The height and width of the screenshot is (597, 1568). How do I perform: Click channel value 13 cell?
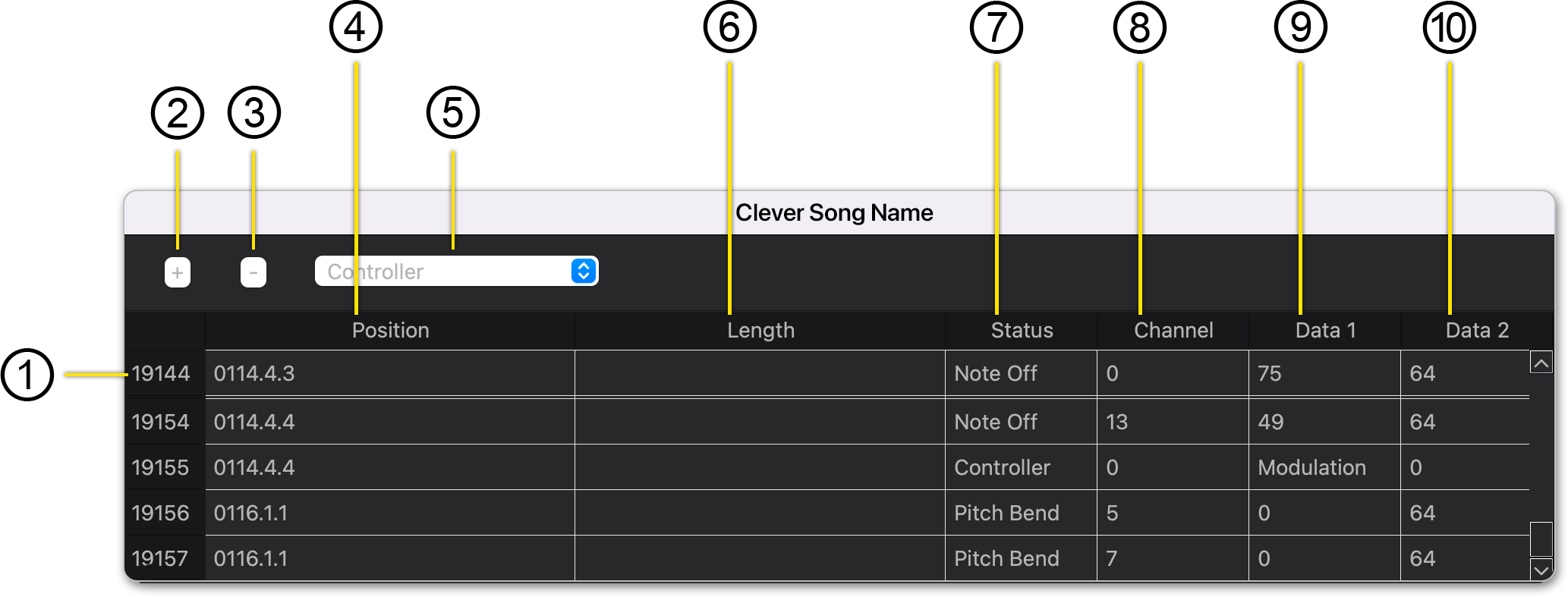click(1117, 422)
